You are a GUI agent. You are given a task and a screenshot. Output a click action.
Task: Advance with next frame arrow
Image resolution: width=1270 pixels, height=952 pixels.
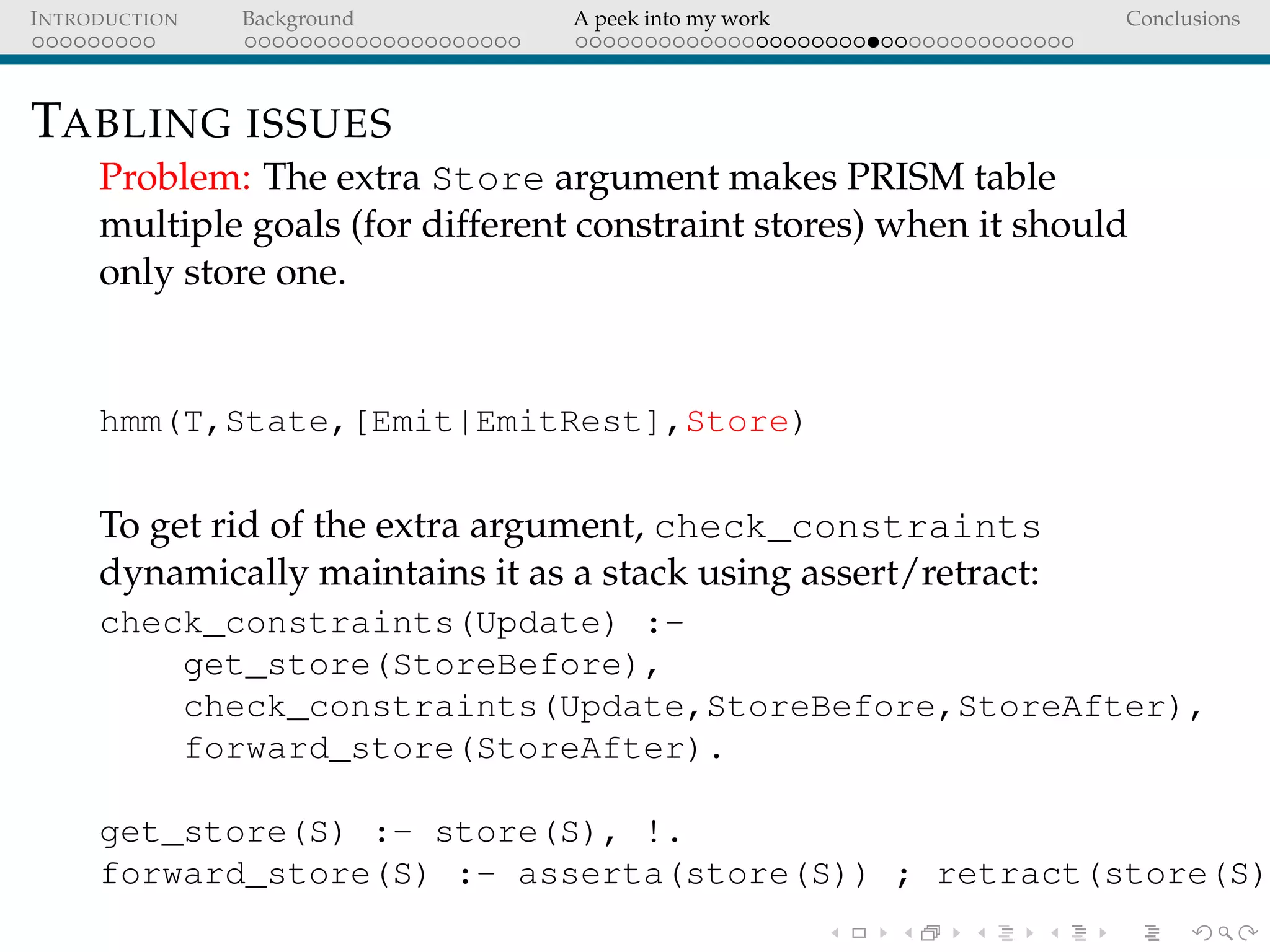point(956,933)
